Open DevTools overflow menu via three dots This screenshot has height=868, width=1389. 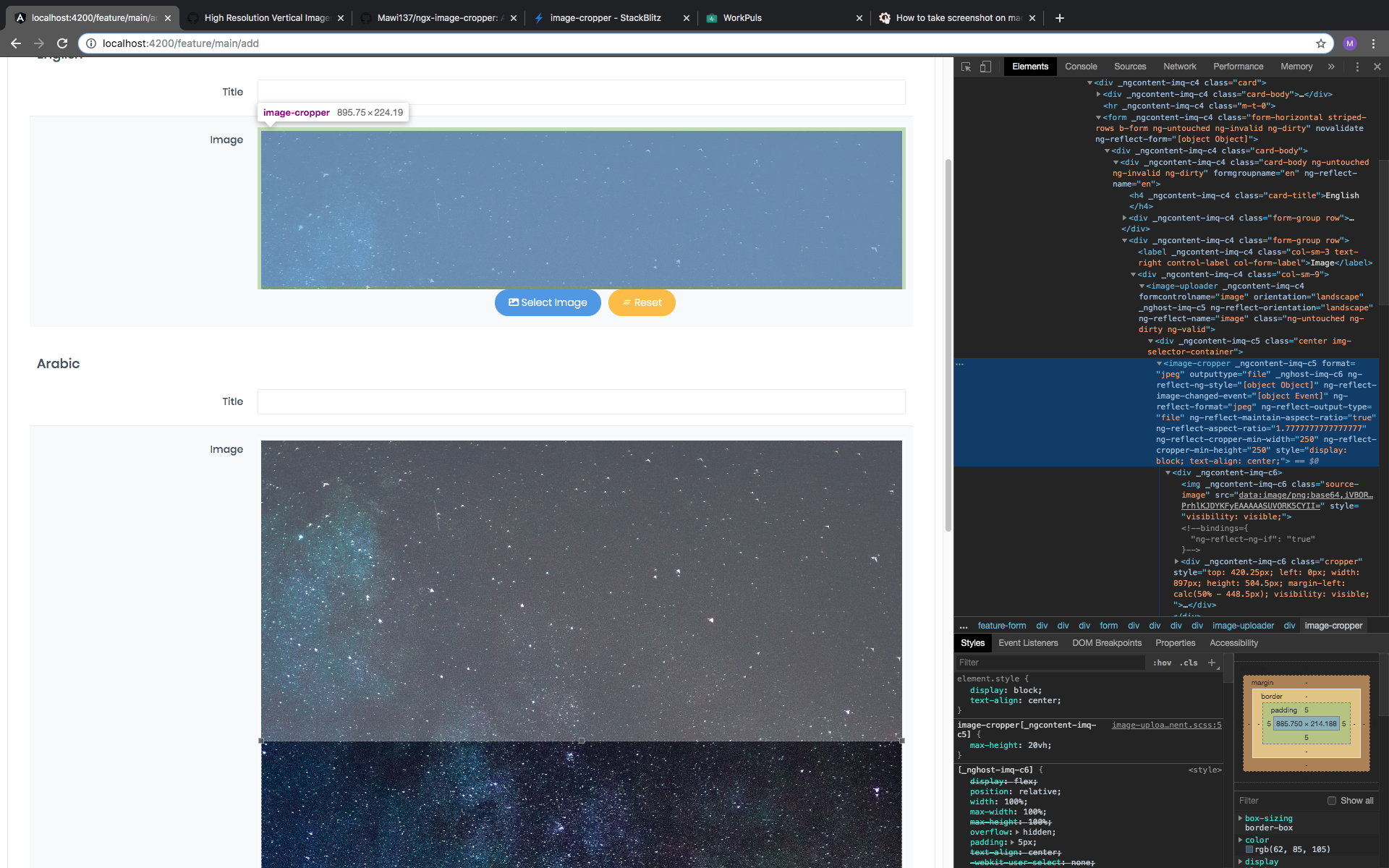pos(1357,67)
